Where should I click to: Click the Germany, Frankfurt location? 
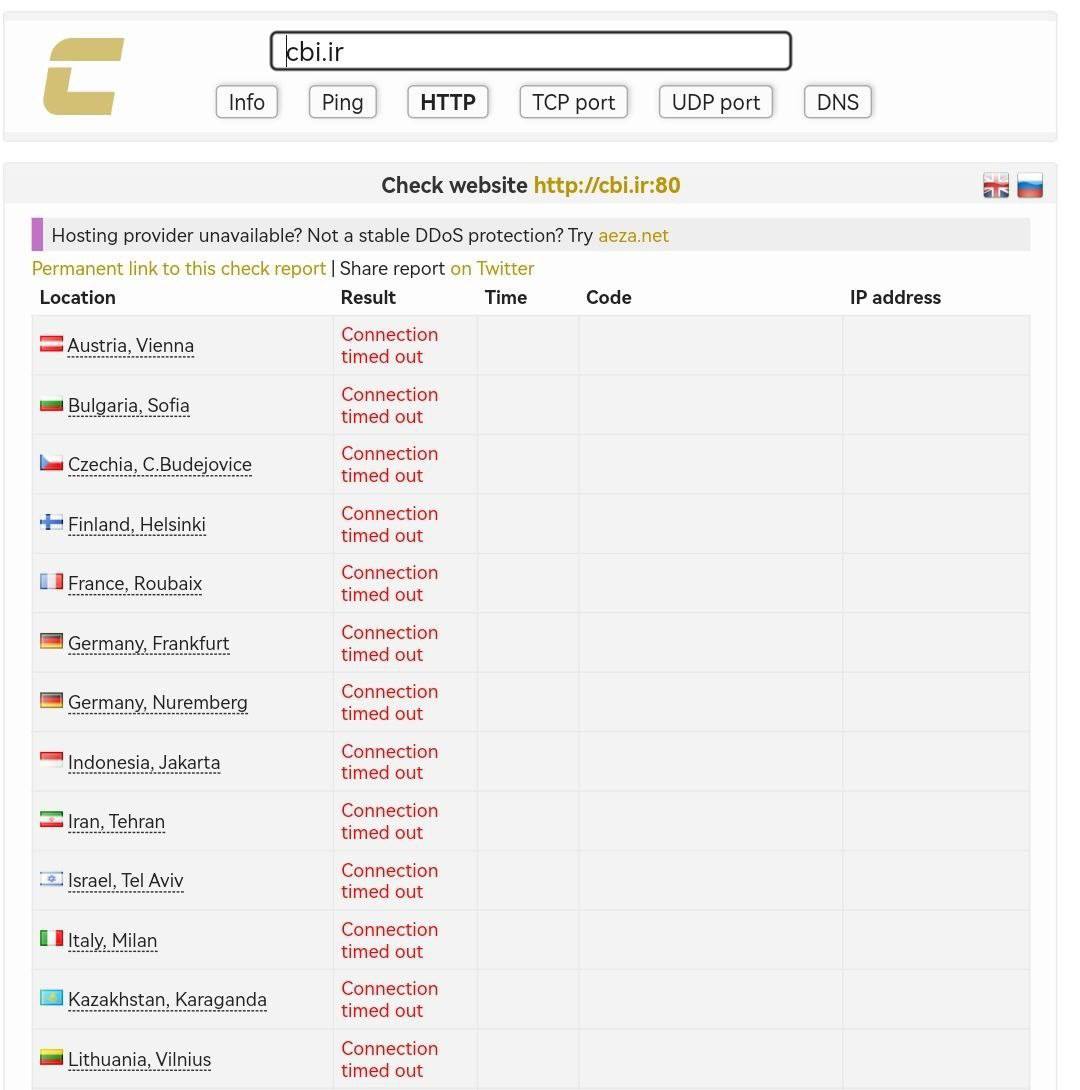(149, 643)
